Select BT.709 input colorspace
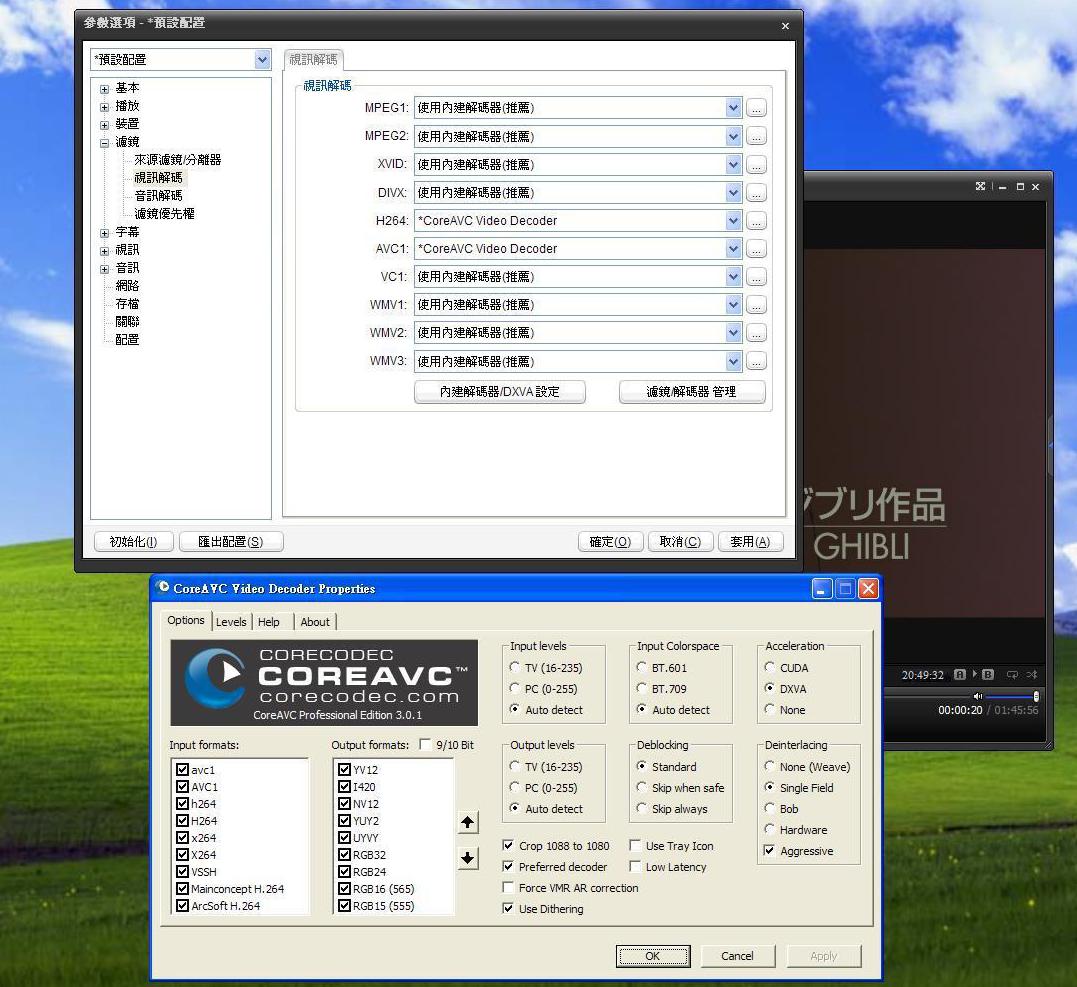The width and height of the screenshot is (1077, 987). pos(642,688)
